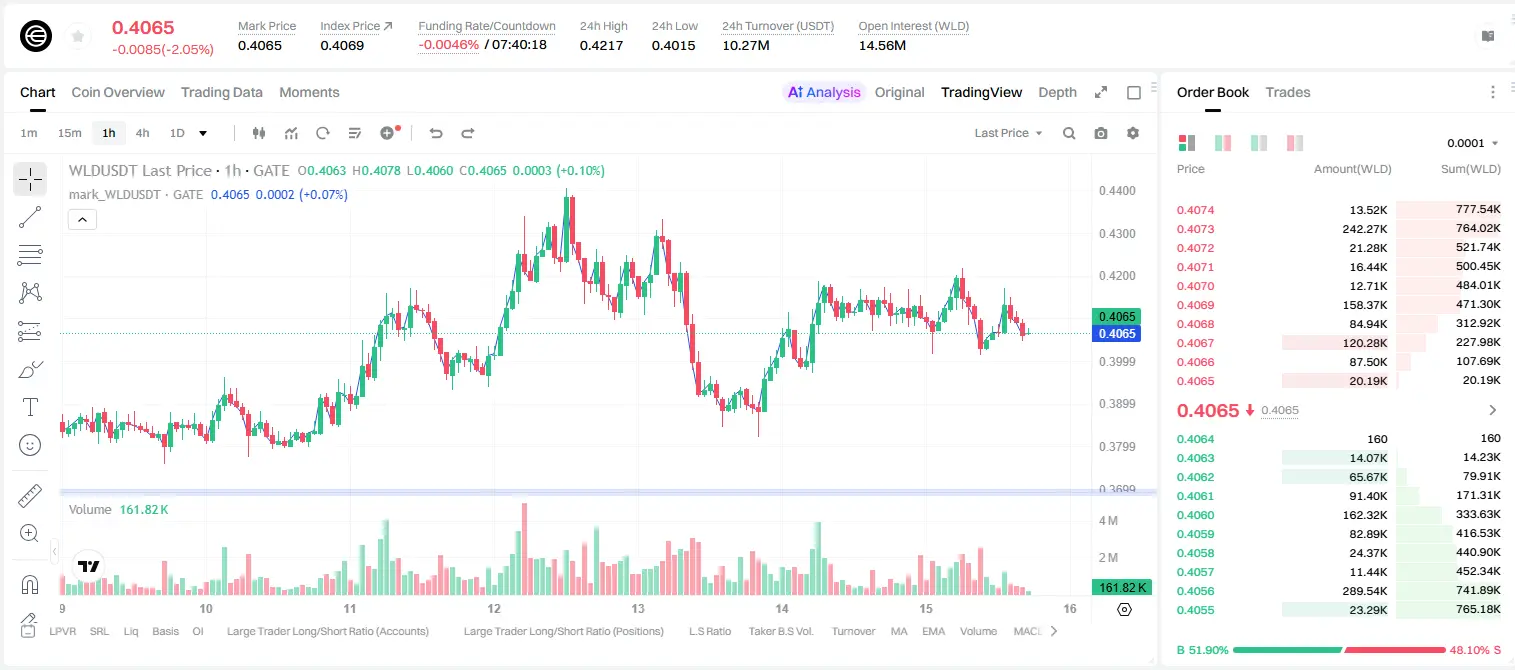Click the AI Analysis button

point(823,92)
